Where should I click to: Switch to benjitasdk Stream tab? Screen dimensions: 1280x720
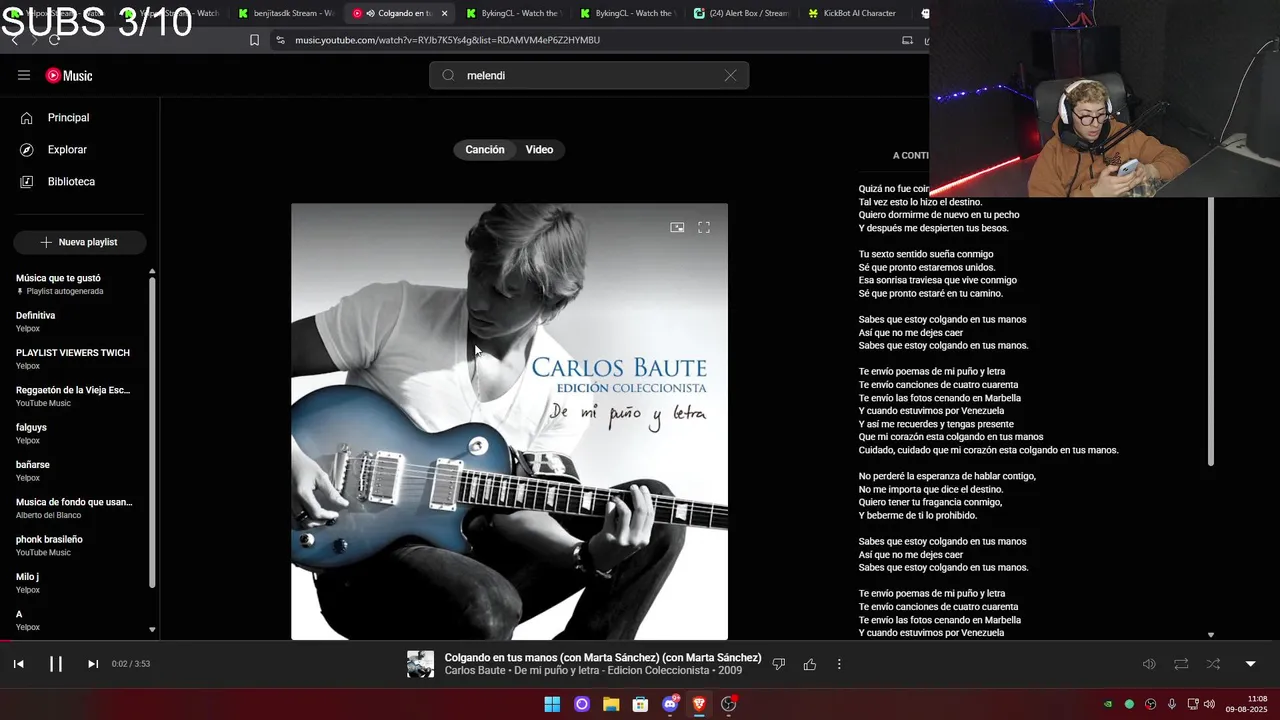point(285,13)
